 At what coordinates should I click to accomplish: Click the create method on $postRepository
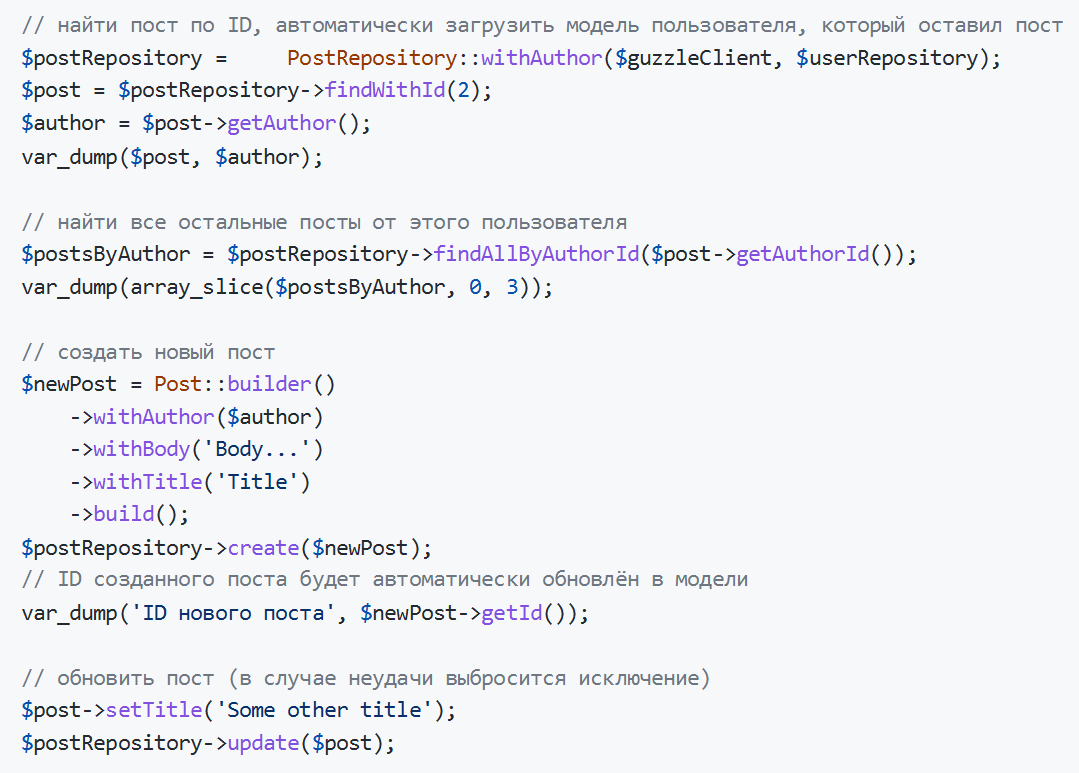click(264, 548)
